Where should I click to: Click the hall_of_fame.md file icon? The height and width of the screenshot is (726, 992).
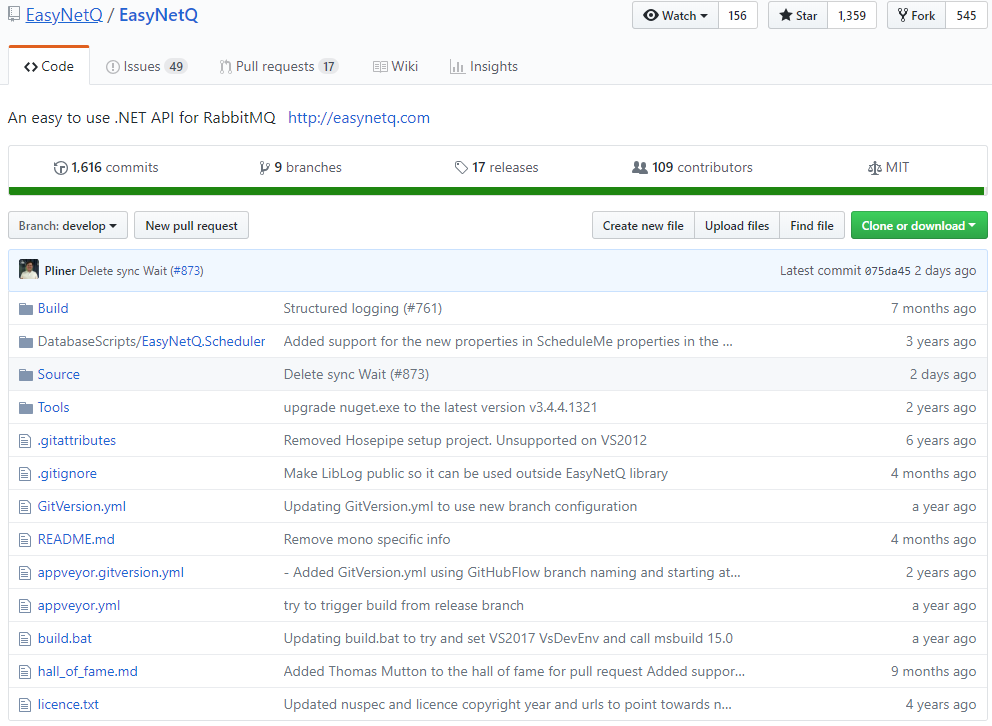pyautogui.click(x=25, y=672)
